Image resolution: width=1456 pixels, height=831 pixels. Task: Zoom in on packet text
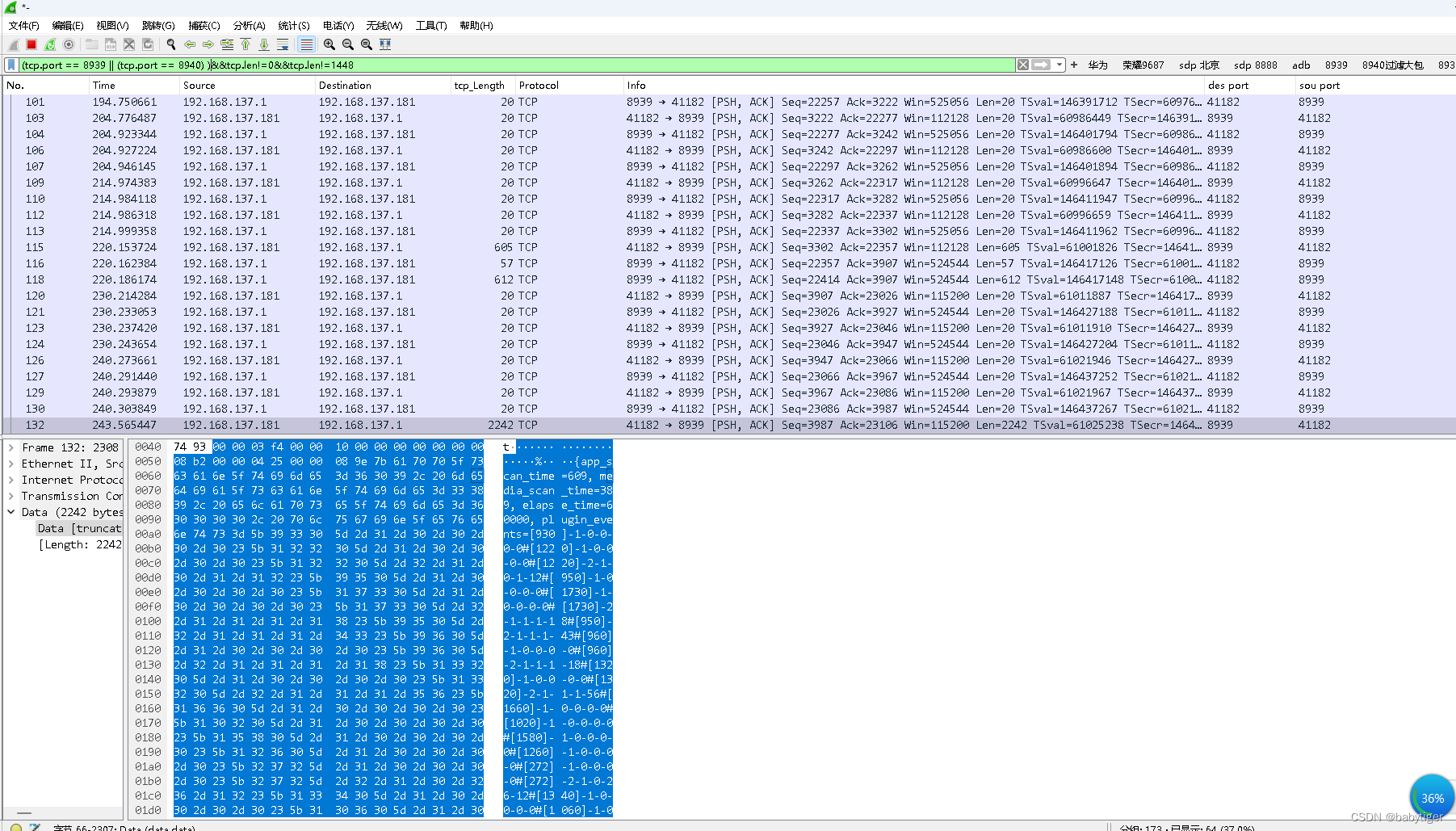point(329,44)
